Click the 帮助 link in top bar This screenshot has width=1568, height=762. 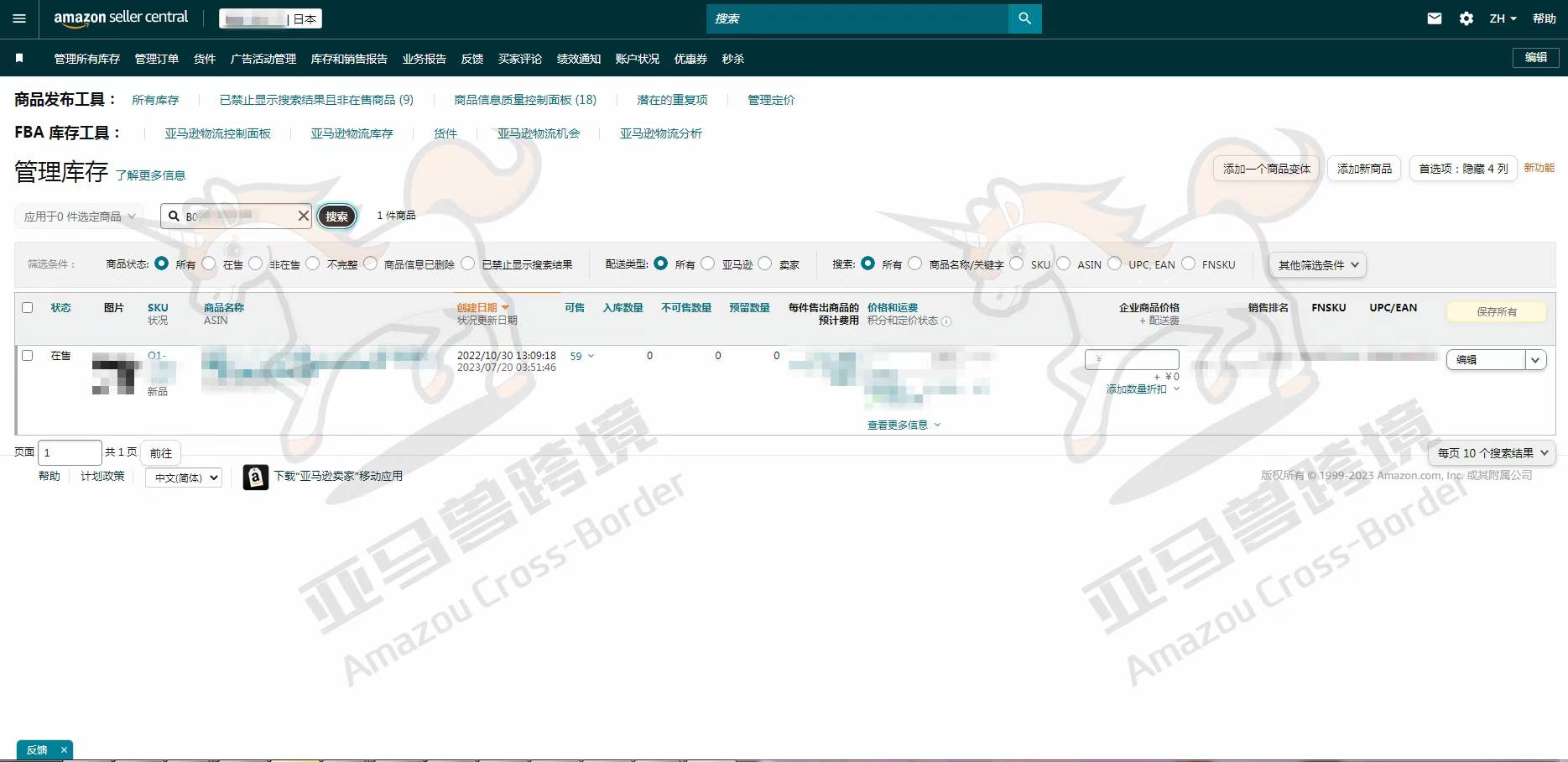click(1545, 18)
